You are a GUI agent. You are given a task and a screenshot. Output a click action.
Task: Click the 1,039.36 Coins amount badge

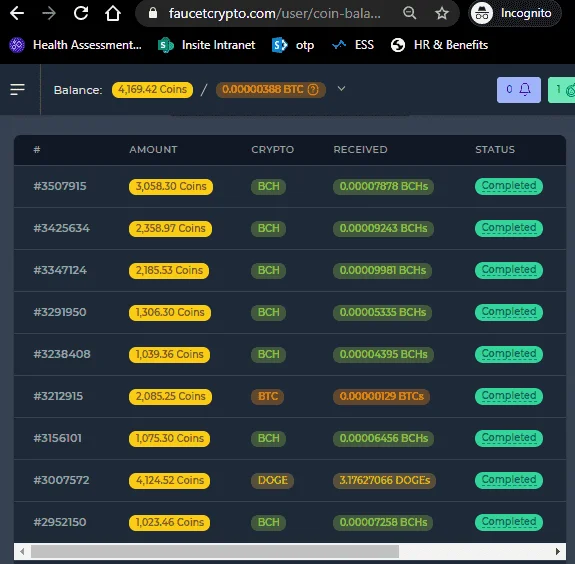point(169,355)
